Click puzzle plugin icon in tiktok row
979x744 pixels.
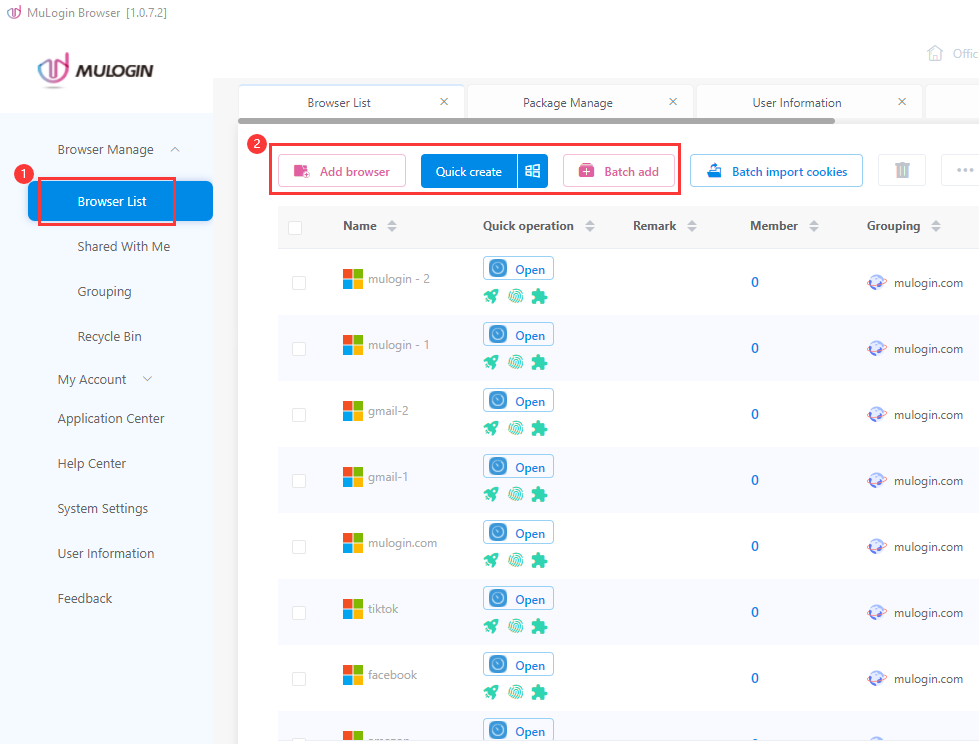539,626
